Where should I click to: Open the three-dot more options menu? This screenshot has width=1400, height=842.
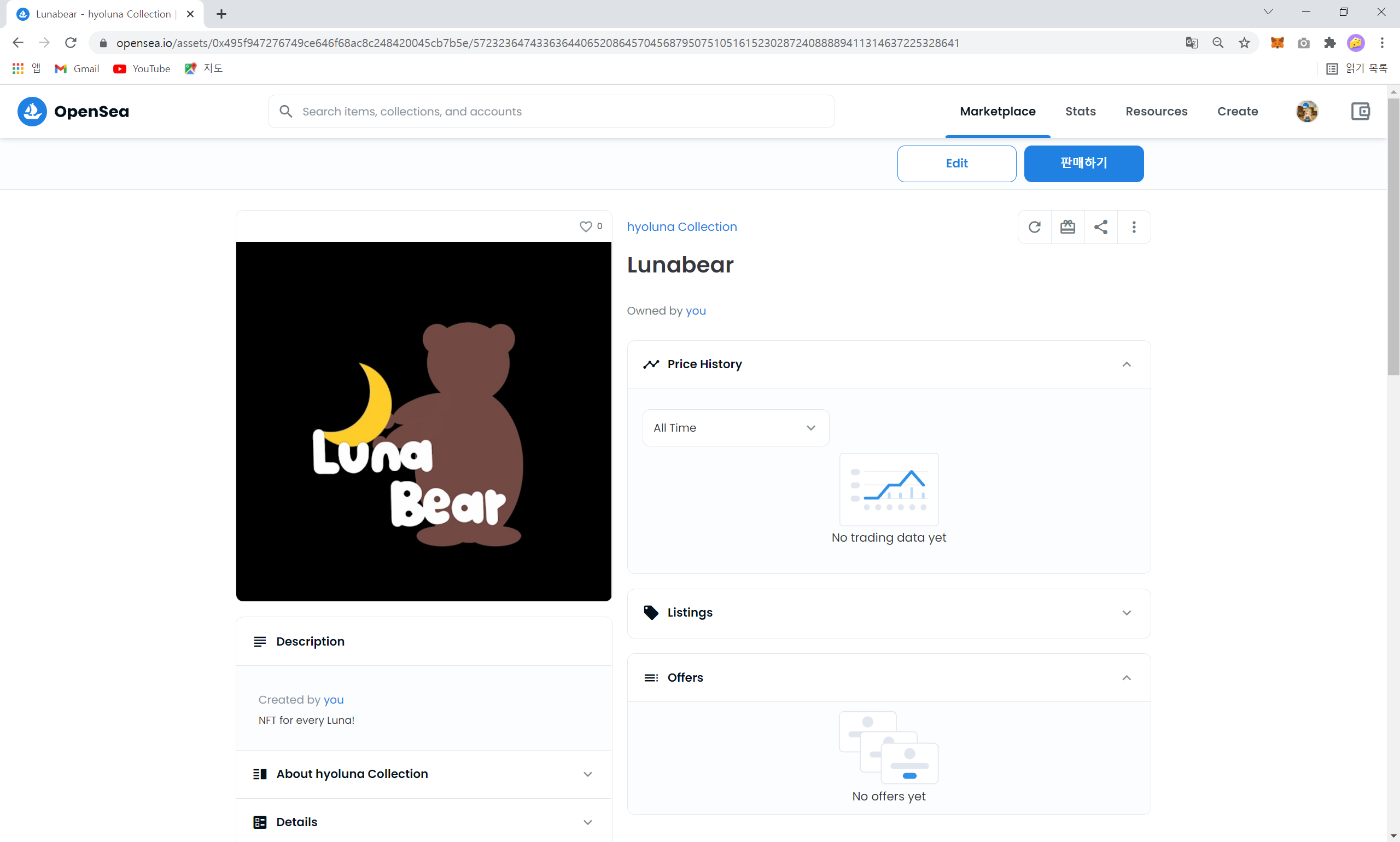(1134, 227)
